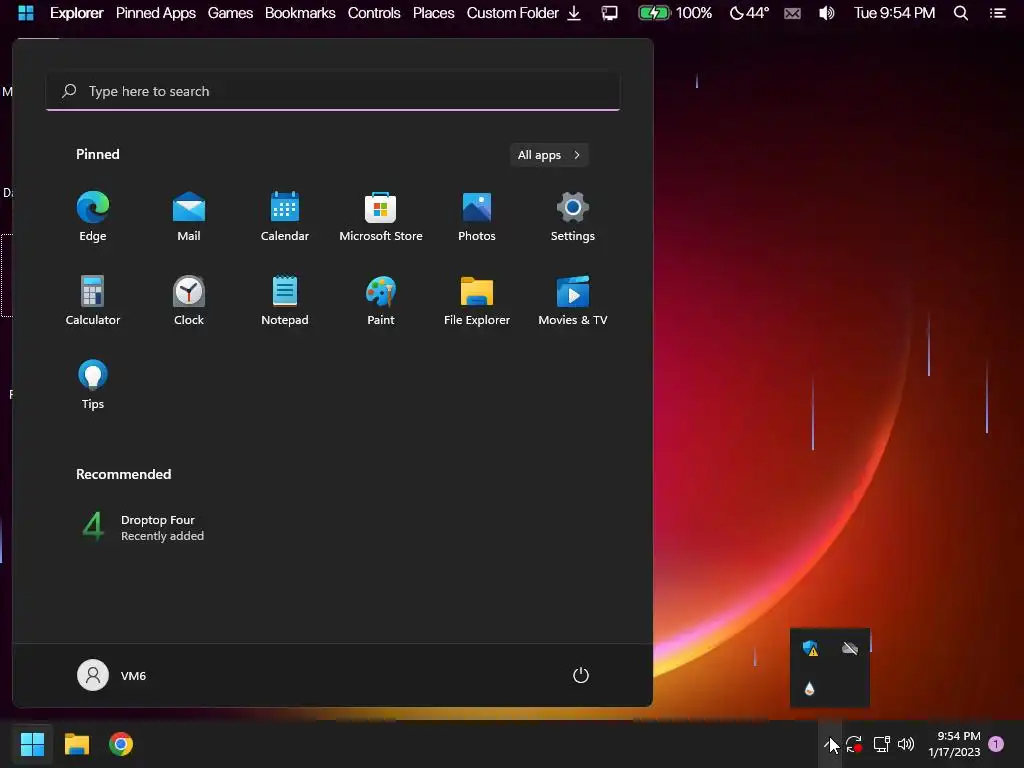Click the monitor icon in top bar
Image resolution: width=1024 pixels, height=768 pixels.
point(609,13)
